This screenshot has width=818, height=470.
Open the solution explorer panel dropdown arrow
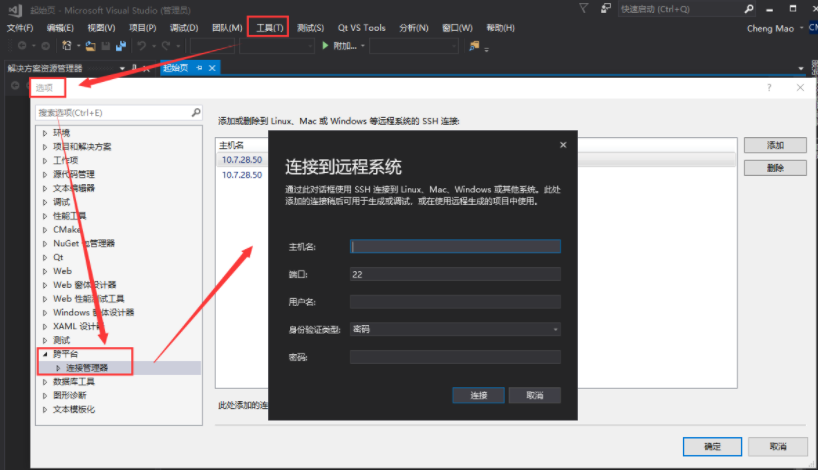point(122,68)
